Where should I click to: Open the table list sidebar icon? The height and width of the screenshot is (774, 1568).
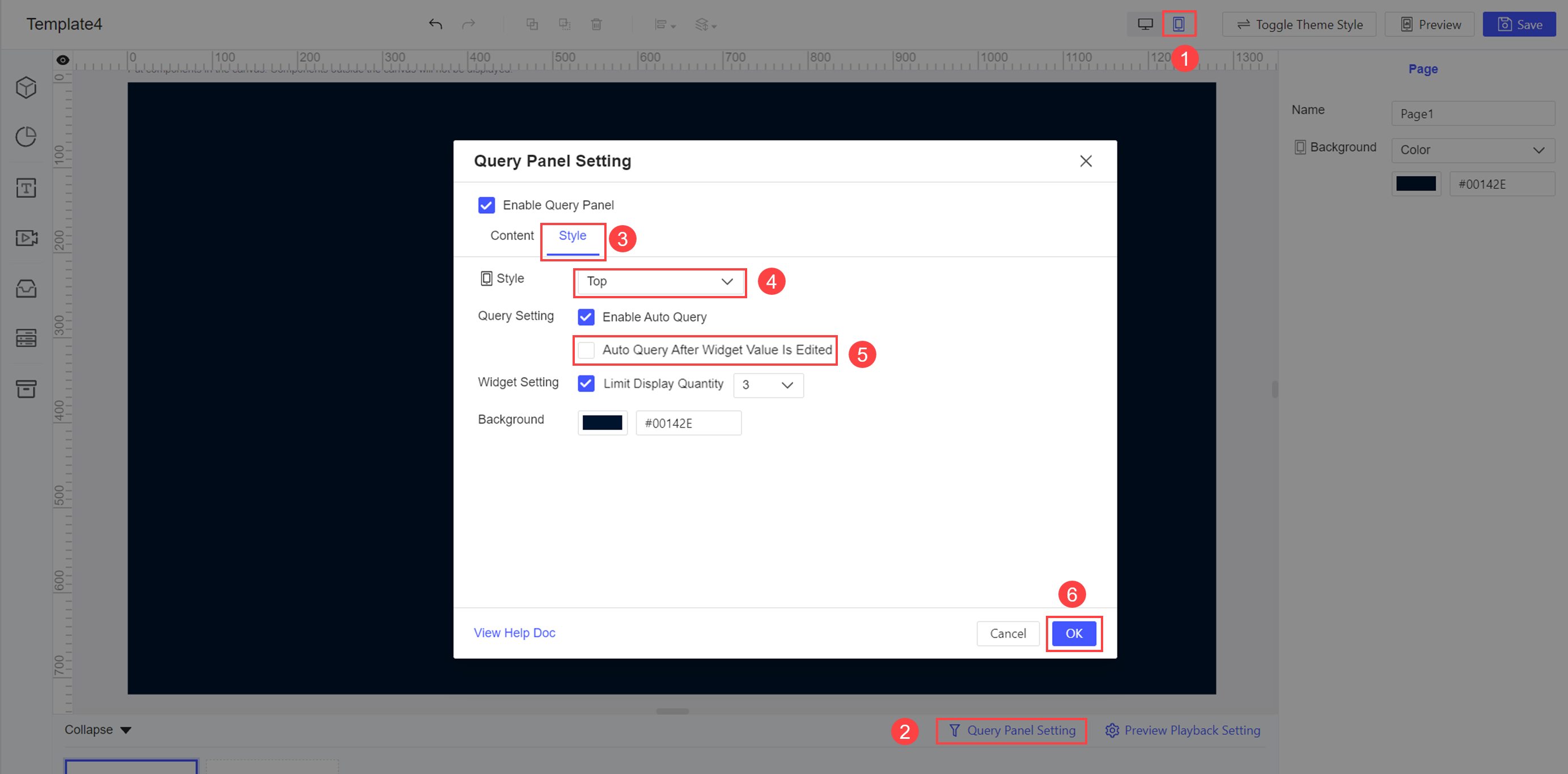26,337
